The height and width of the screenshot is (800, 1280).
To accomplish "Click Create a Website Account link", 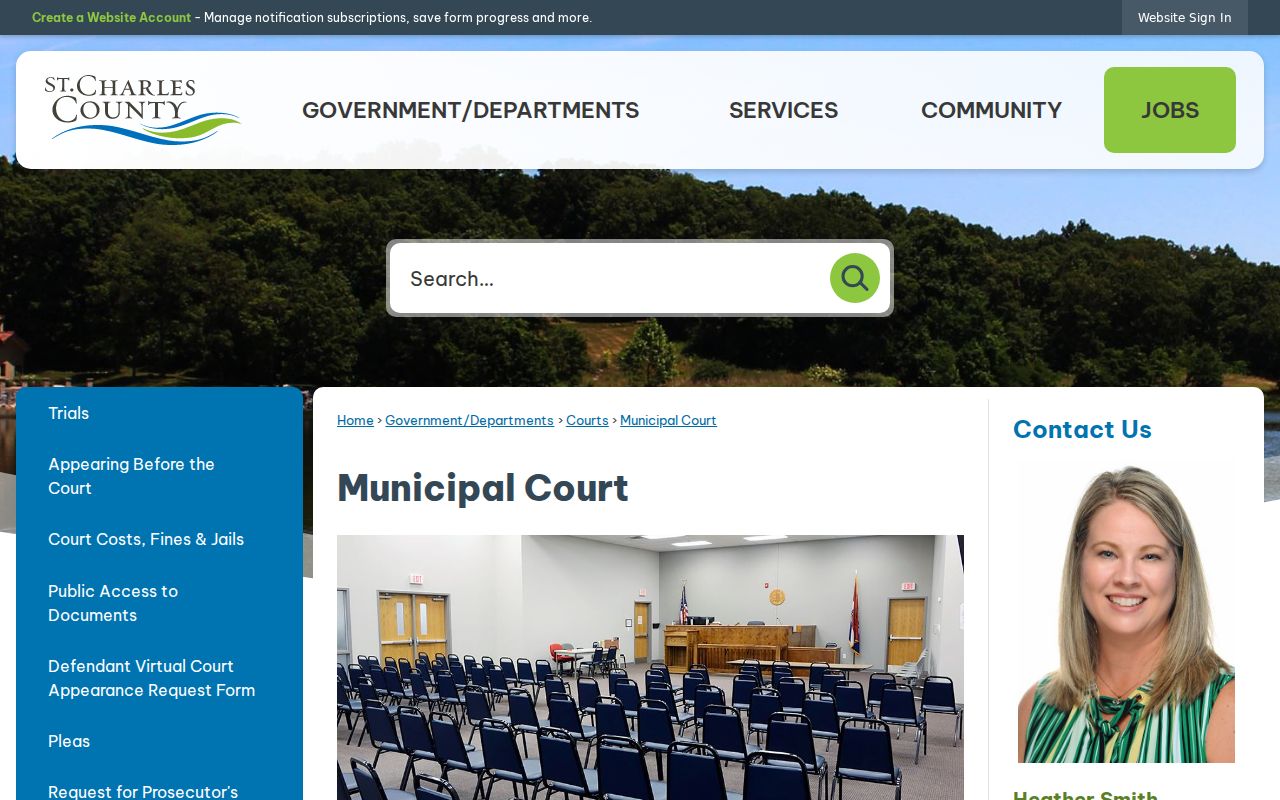I will coord(111,18).
